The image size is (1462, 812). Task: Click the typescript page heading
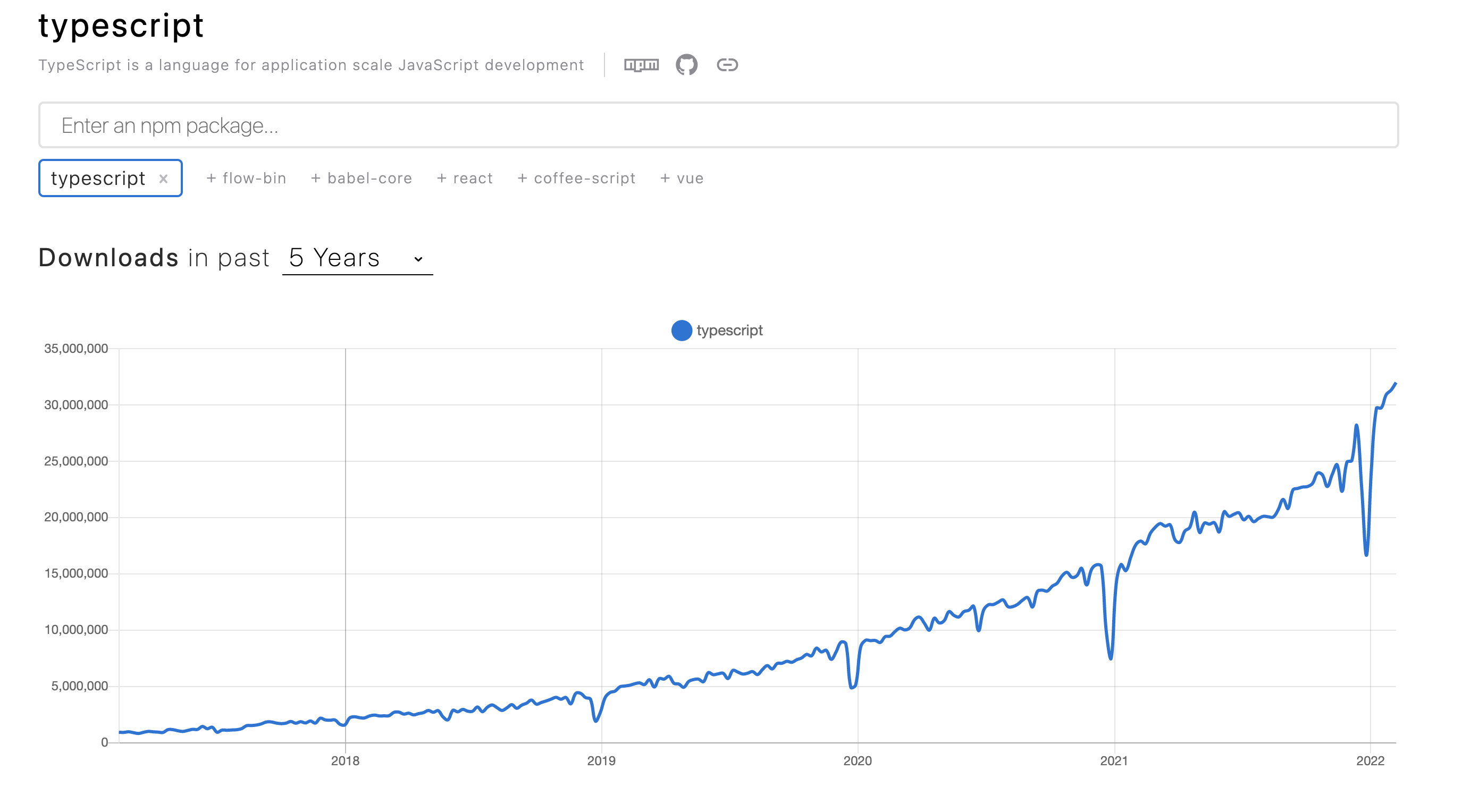[x=121, y=26]
